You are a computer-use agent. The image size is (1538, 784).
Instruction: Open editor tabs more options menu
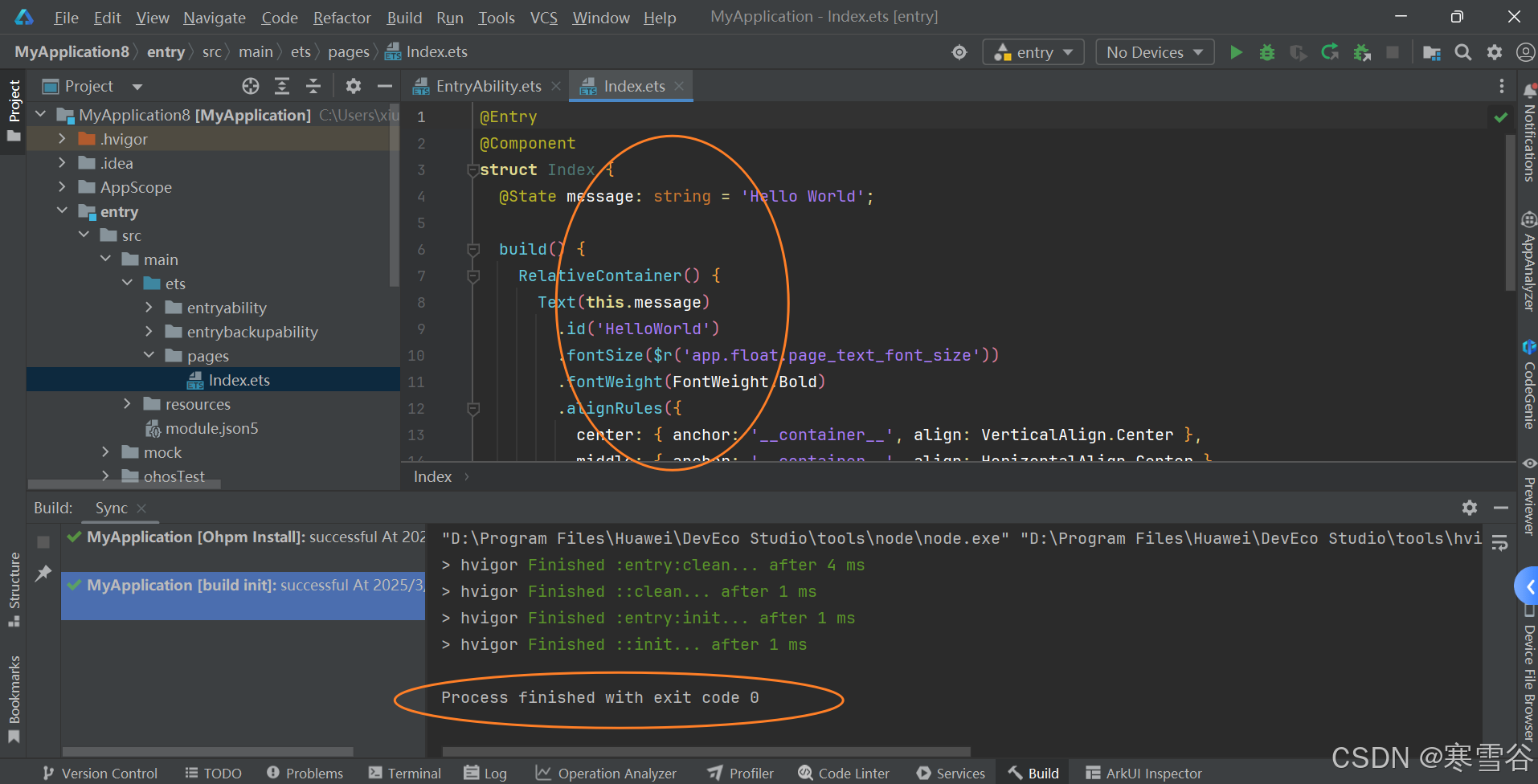[x=1501, y=86]
